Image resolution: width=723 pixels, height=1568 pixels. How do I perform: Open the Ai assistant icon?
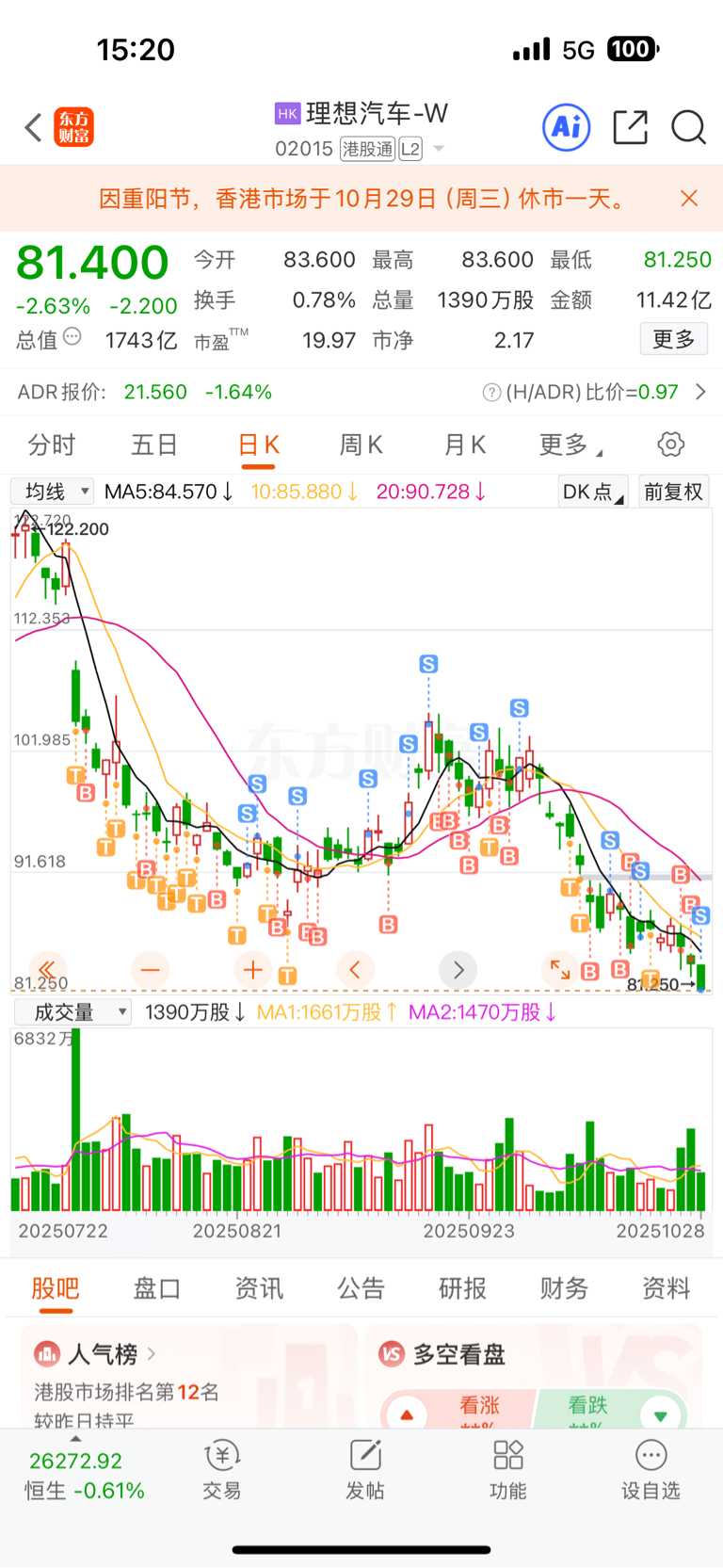pos(567,127)
